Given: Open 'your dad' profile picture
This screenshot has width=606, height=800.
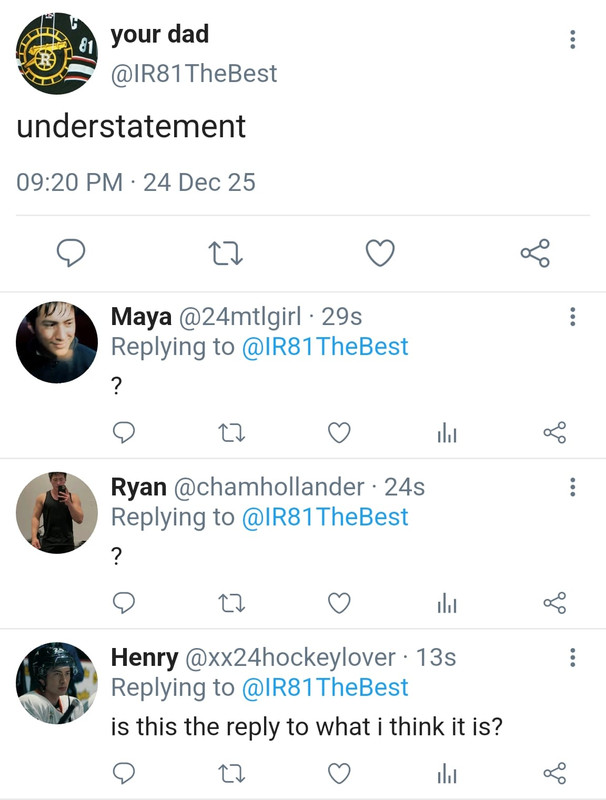Looking at the screenshot, I should click(57, 54).
